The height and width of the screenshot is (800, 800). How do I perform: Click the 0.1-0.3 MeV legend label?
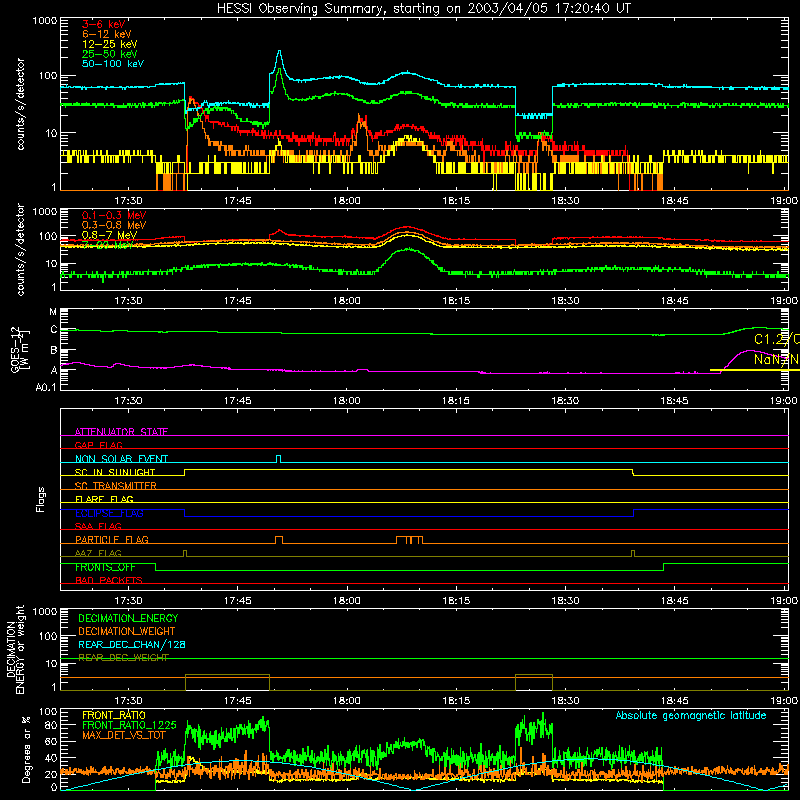tap(114, 215)
